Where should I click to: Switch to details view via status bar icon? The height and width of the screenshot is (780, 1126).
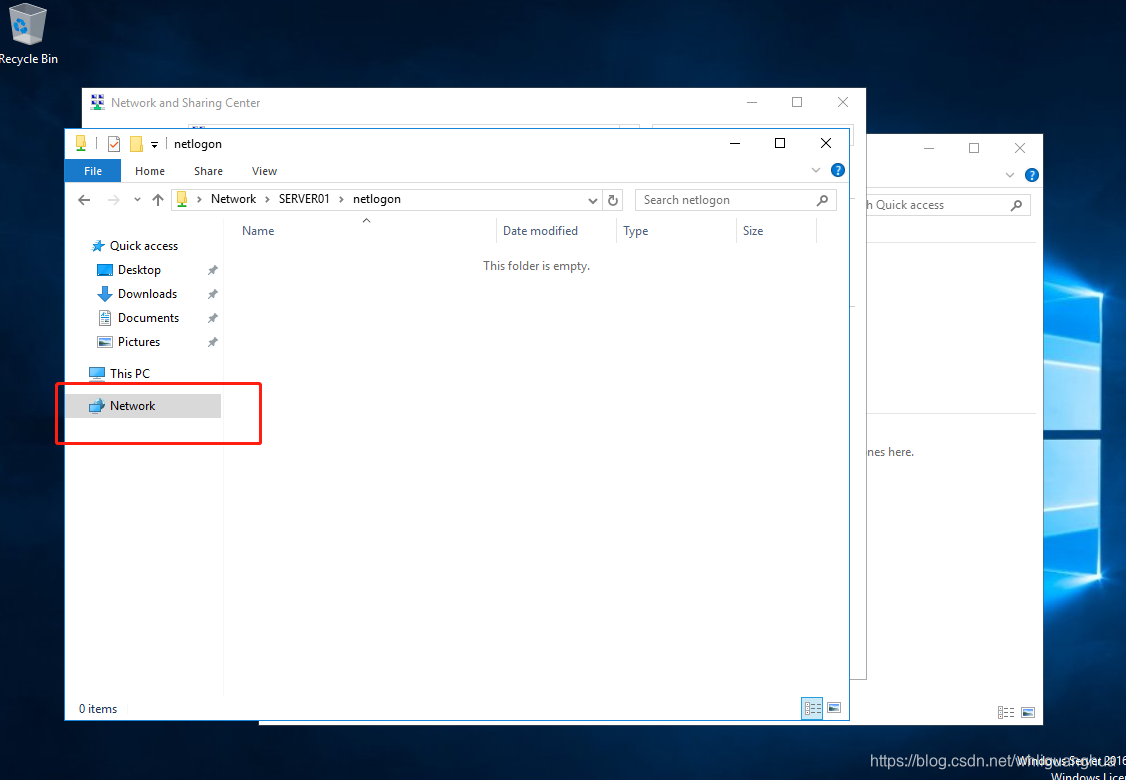point(811,708)
